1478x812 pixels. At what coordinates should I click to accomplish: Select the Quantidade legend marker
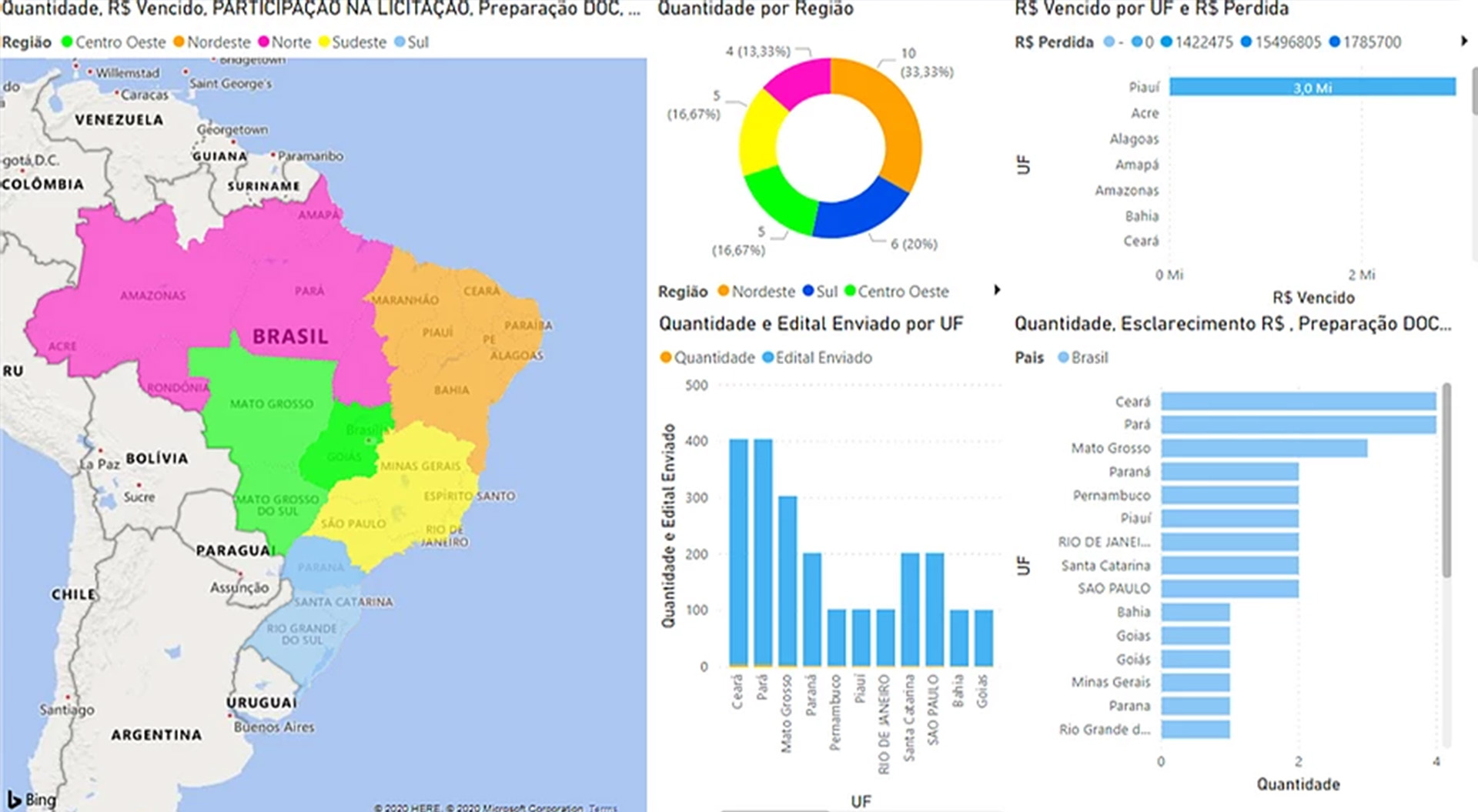pos(666,358)
